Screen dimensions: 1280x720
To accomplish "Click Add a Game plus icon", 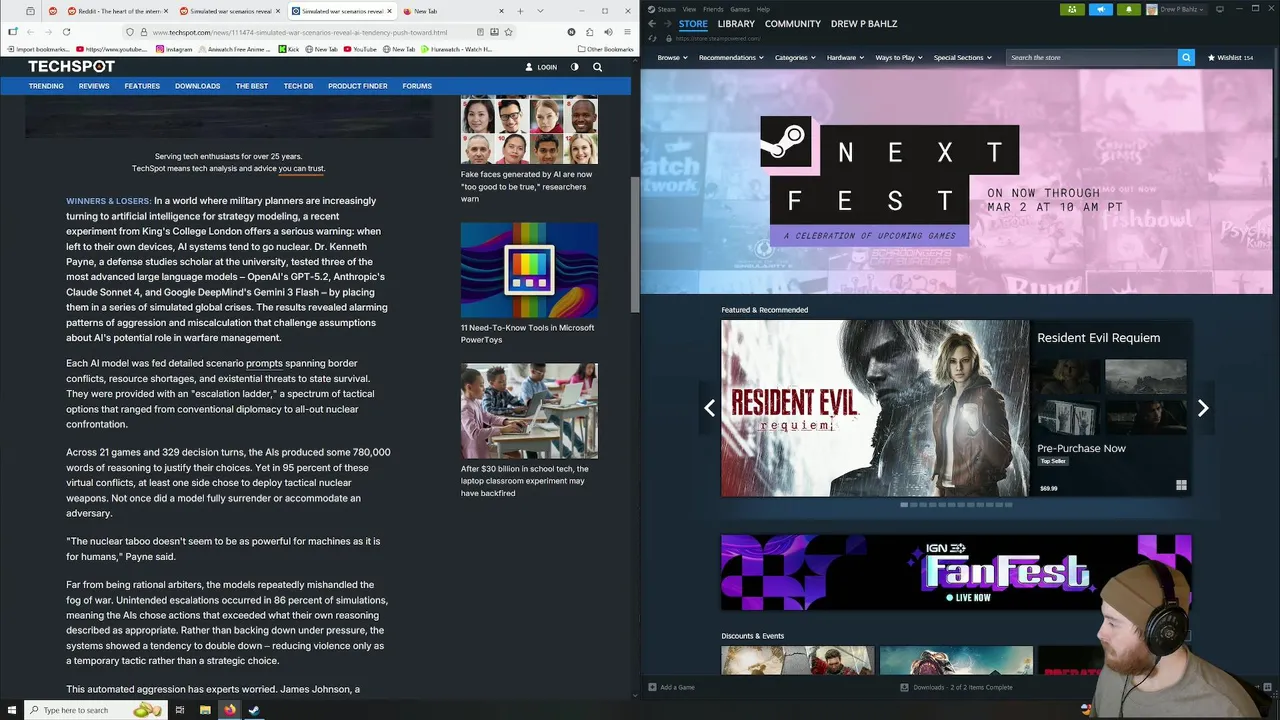I will point(652,687).
